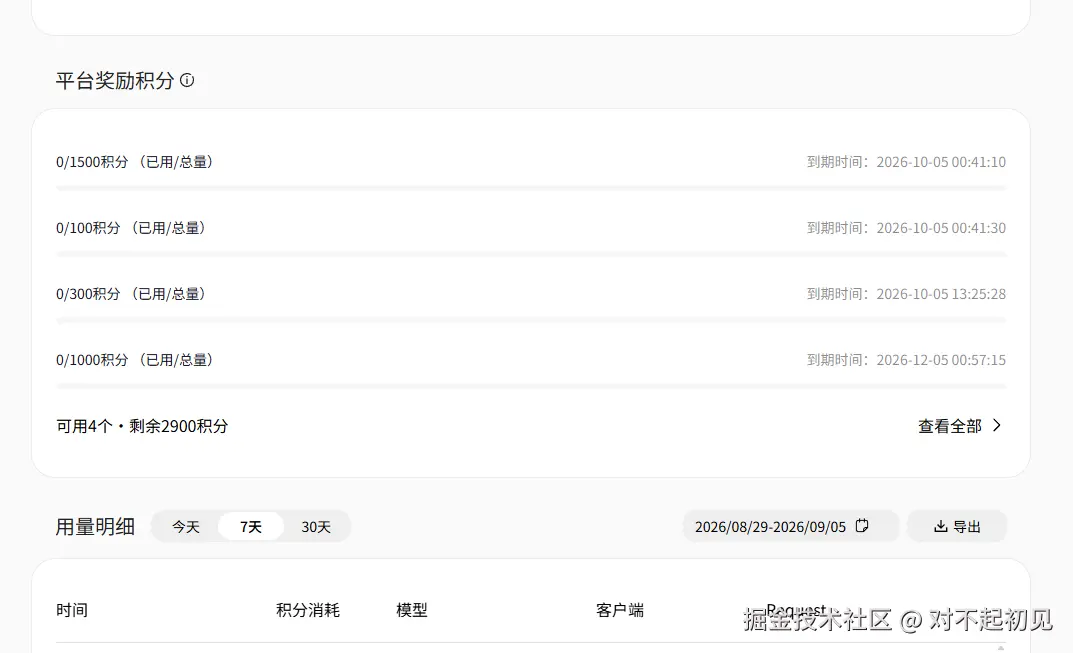Click info icon beside 平台奖励积分
Image resolution: width=1073 pixels, height=653 pixels.
(x=187, y=81)
